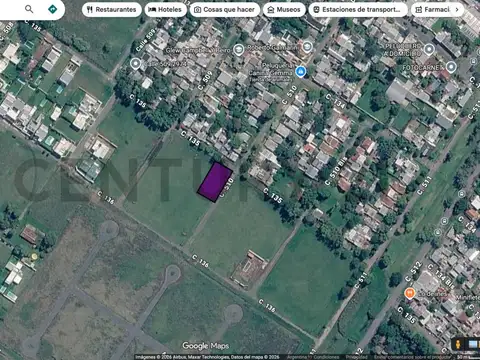
Task: Select the yellow Street View pegman
Action: tap(458, 344)
